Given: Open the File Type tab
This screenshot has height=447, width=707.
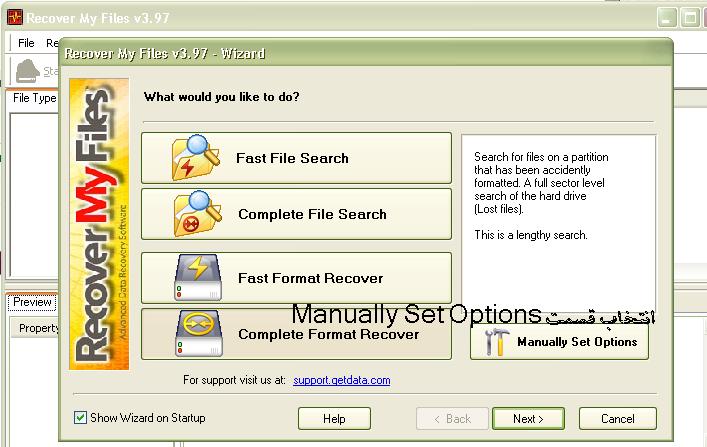Looking at the screenshot, I should 34,98.
